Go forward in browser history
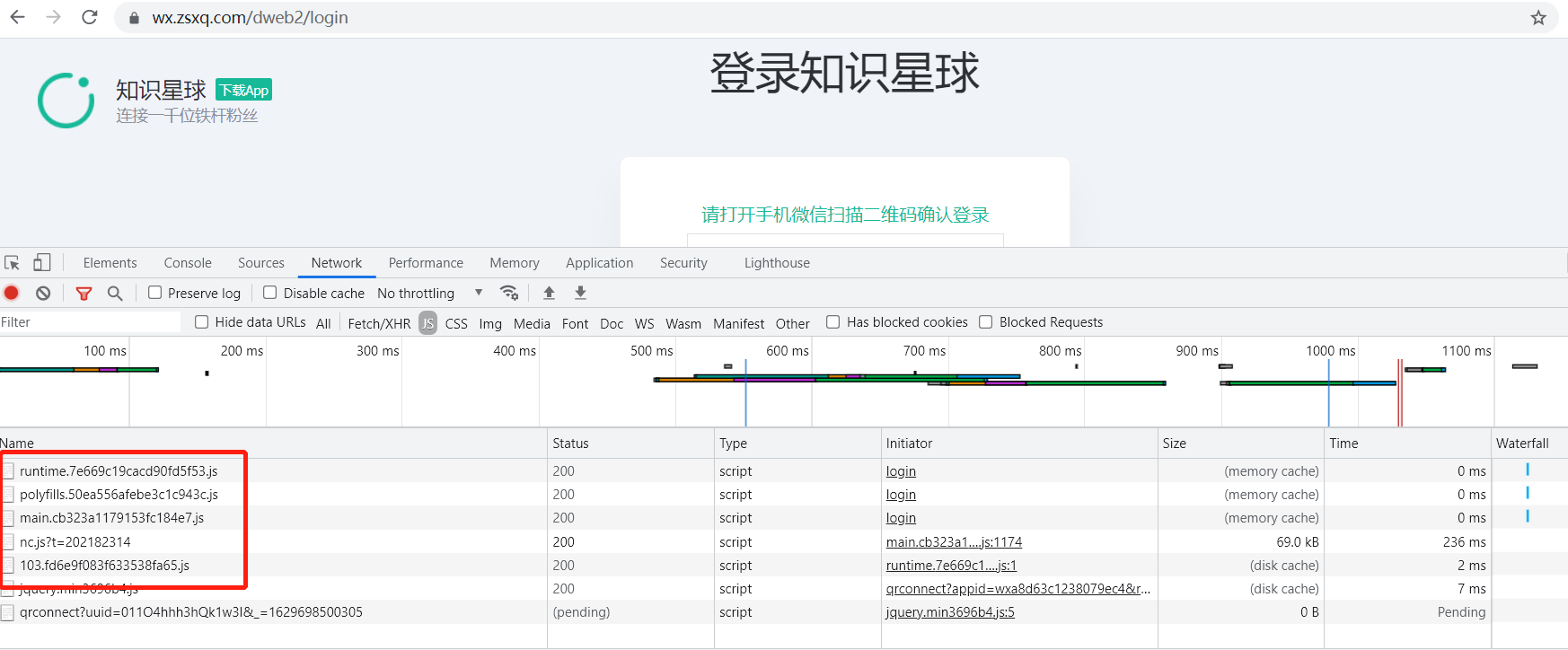 pos(53,17)
